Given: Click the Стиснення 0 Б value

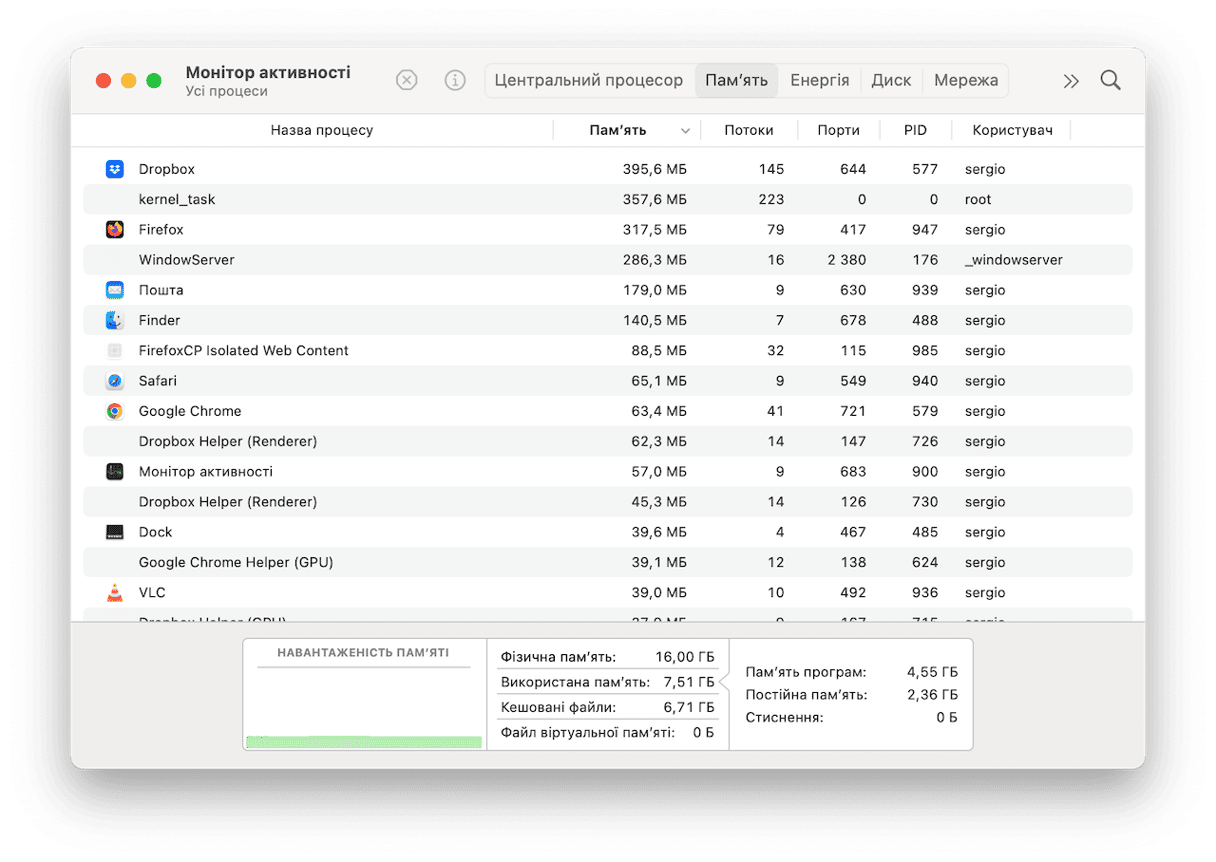Looking at the screenshot, I should [x=947, y=717].
